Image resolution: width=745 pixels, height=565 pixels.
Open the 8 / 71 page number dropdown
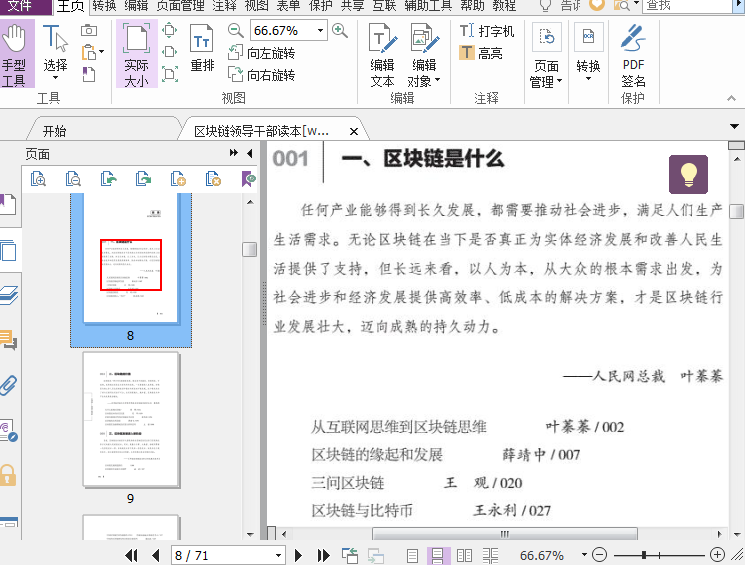[x=278, y=555]
